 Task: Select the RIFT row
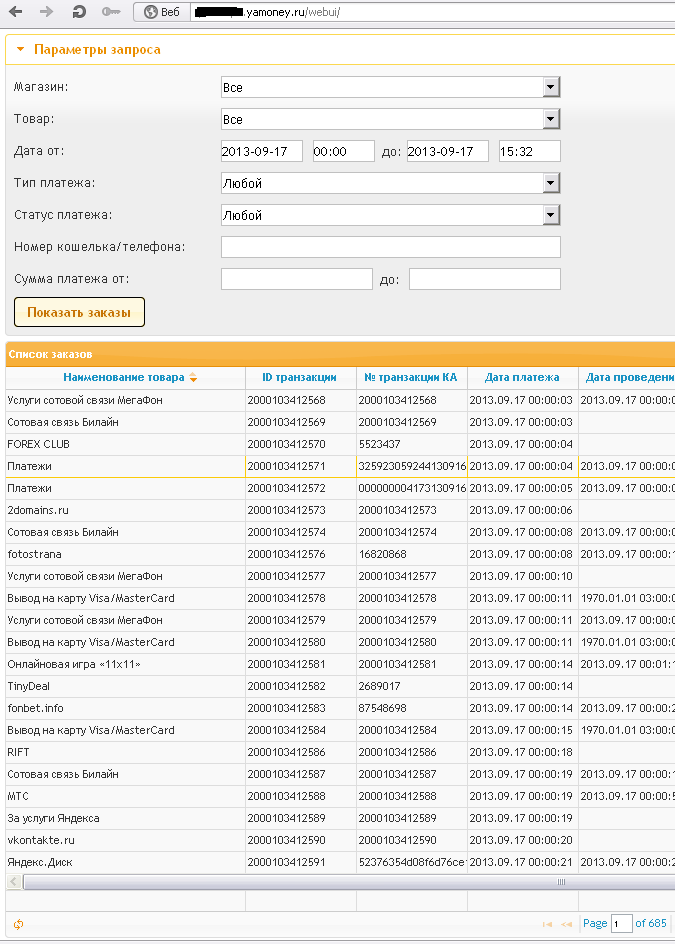point(340,752)
